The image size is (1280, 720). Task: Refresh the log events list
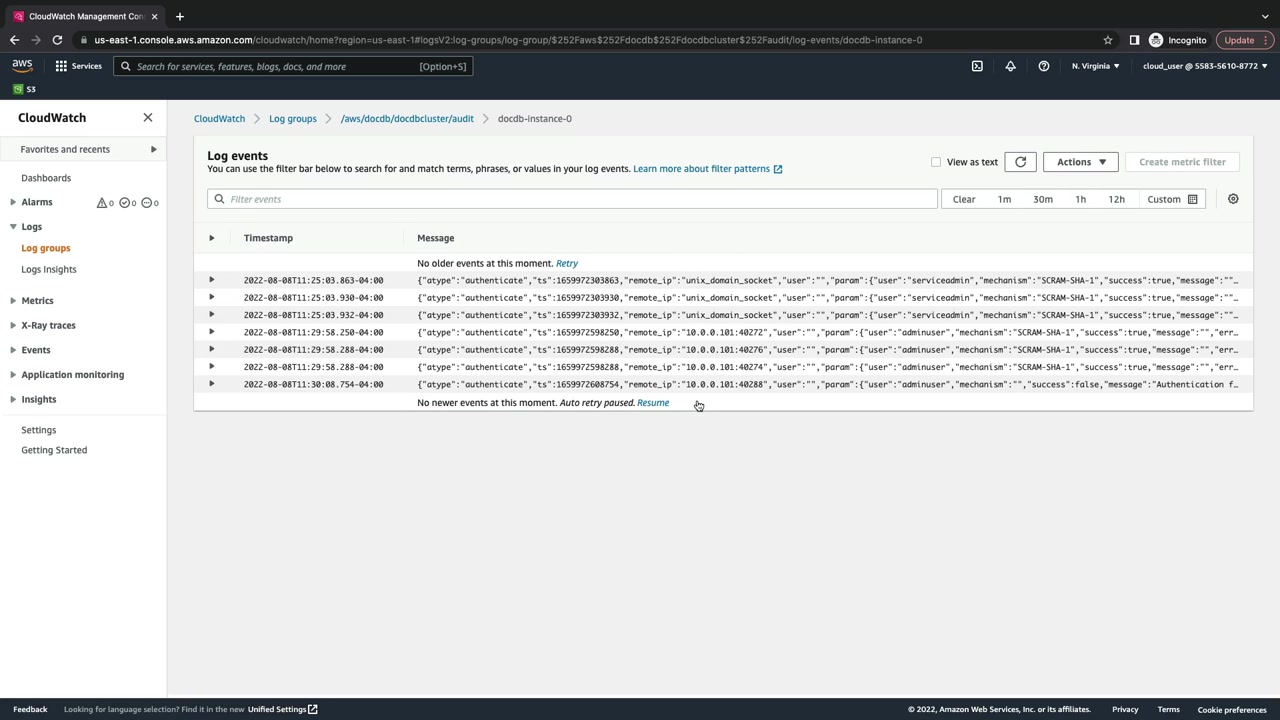coord(1020,162)
